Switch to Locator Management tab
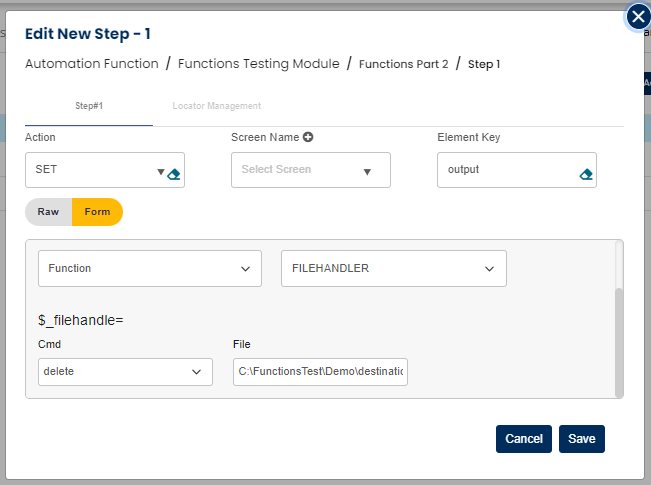Screen dimensions: 651x485 [x=217, y=105]
